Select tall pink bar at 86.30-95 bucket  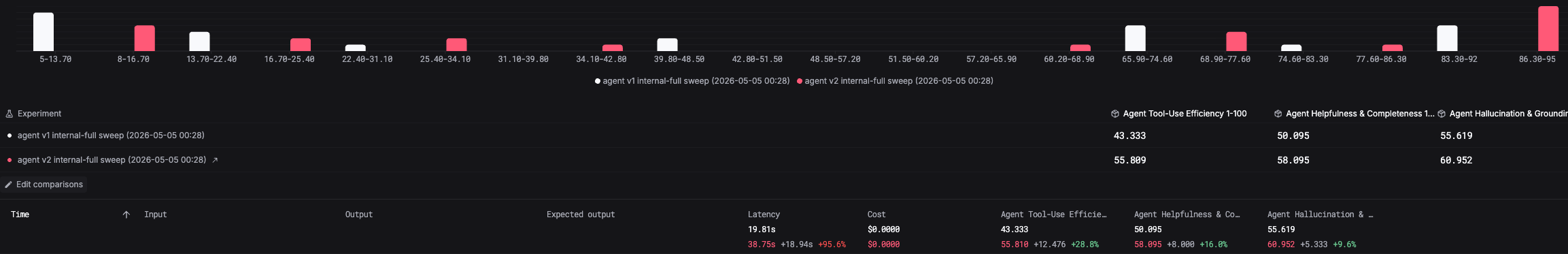tap(1548, 29)
